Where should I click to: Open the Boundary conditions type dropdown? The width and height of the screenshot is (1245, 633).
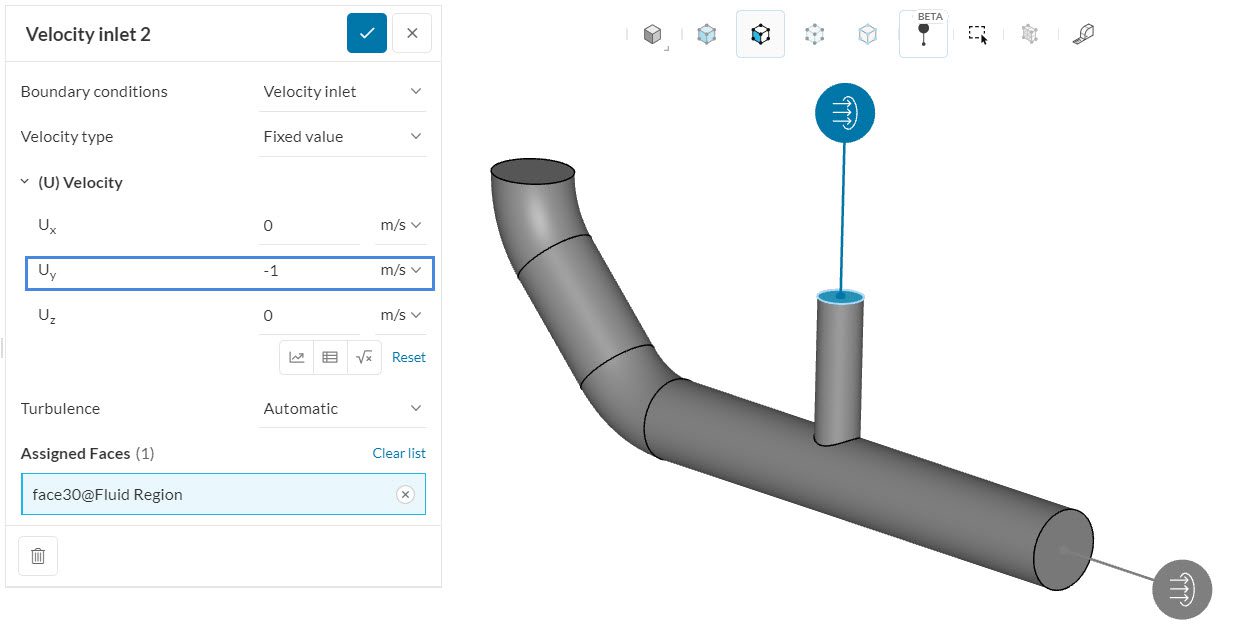pyautogui.click(x=342, y=92)
